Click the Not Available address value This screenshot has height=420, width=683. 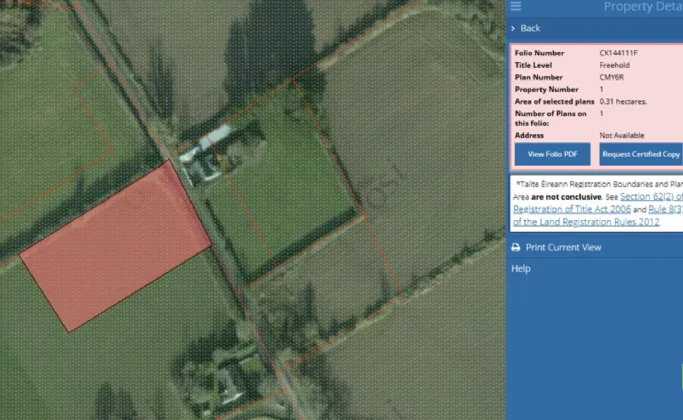(622, 135)
